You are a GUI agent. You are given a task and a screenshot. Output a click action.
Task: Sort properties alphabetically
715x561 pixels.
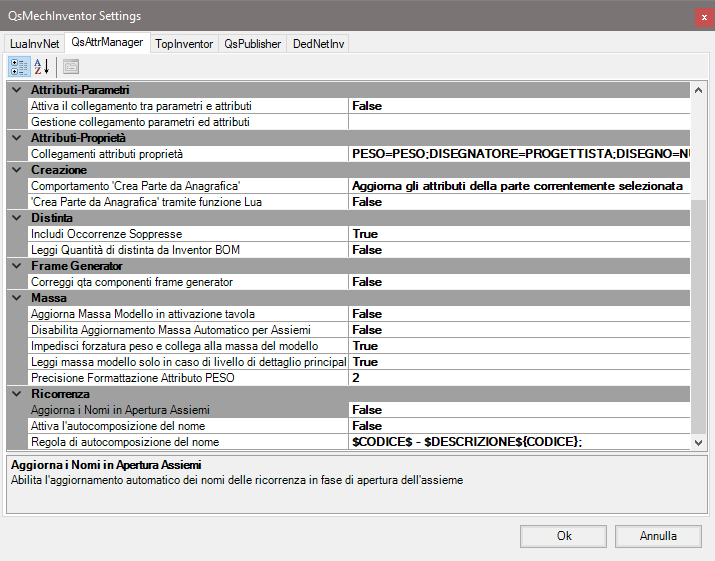tap(42, 67)
